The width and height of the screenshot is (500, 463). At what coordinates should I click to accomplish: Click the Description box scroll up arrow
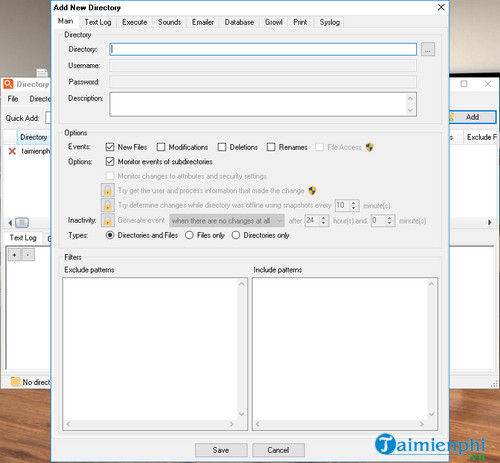pos(410,98)
